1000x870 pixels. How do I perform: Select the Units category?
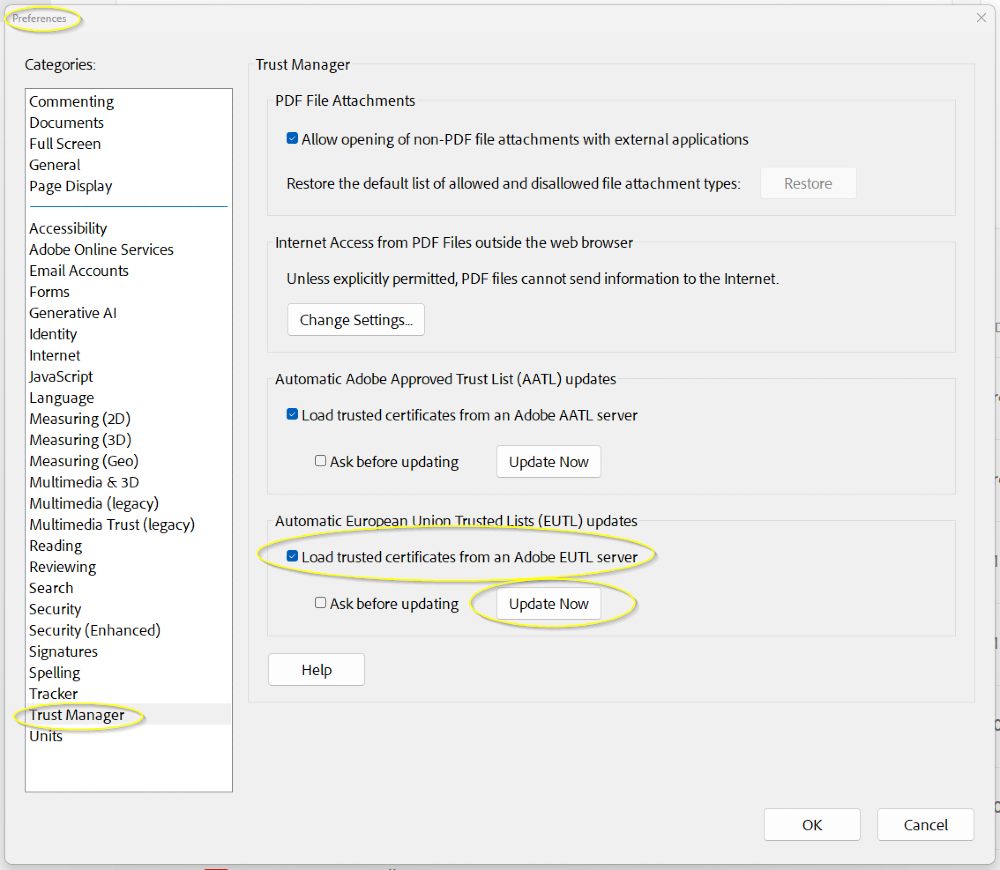coord(46,735)
